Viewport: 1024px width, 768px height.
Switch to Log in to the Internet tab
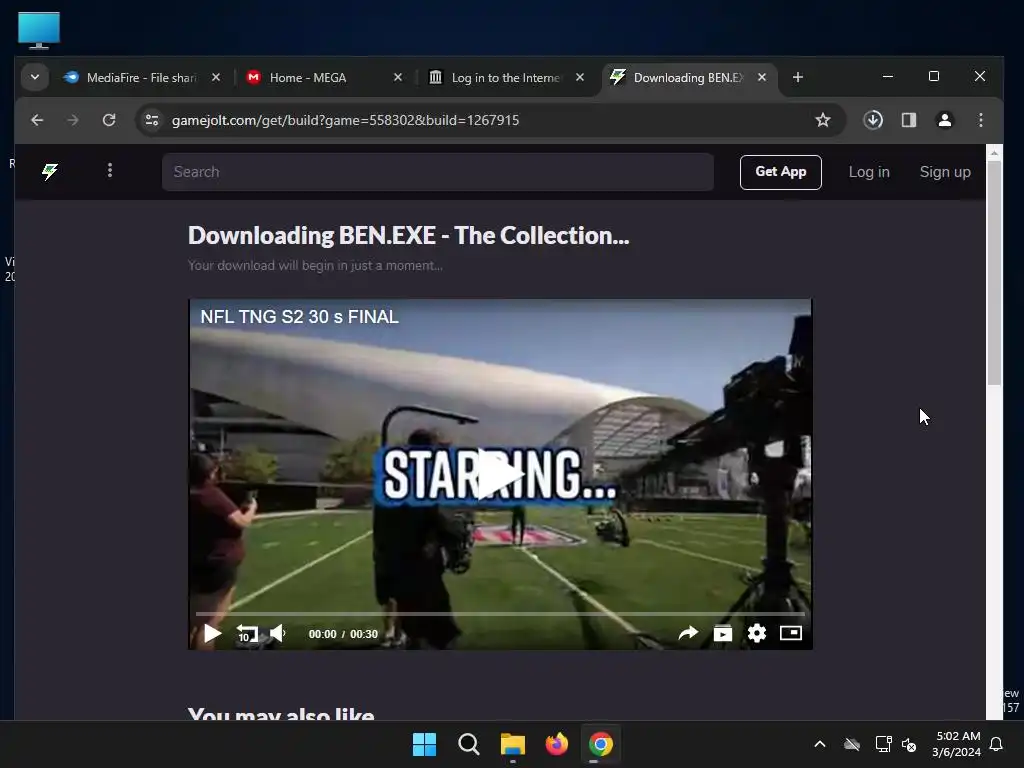(505, 78)
